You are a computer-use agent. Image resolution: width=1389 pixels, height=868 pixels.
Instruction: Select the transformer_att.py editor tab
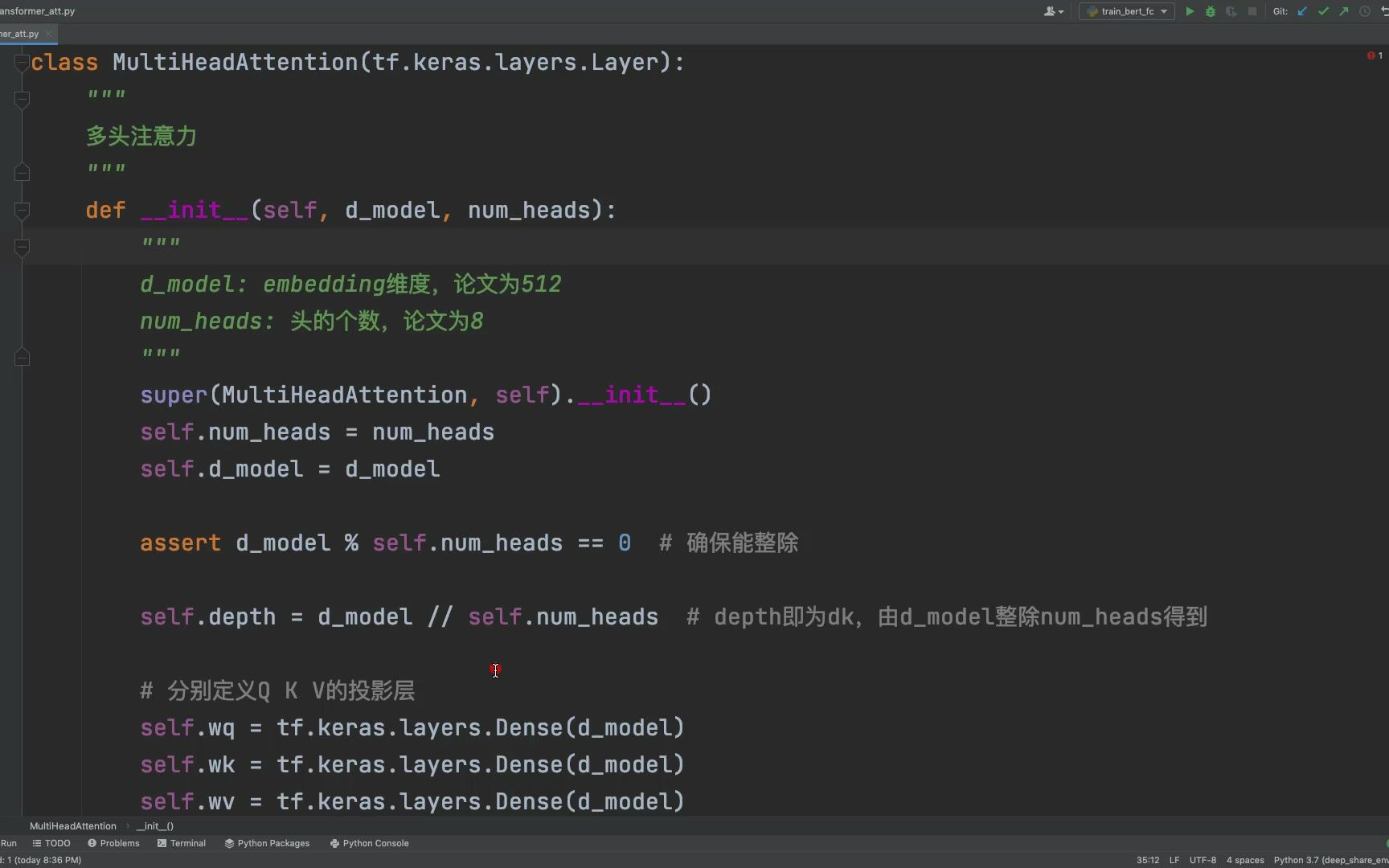coord(19,34)
